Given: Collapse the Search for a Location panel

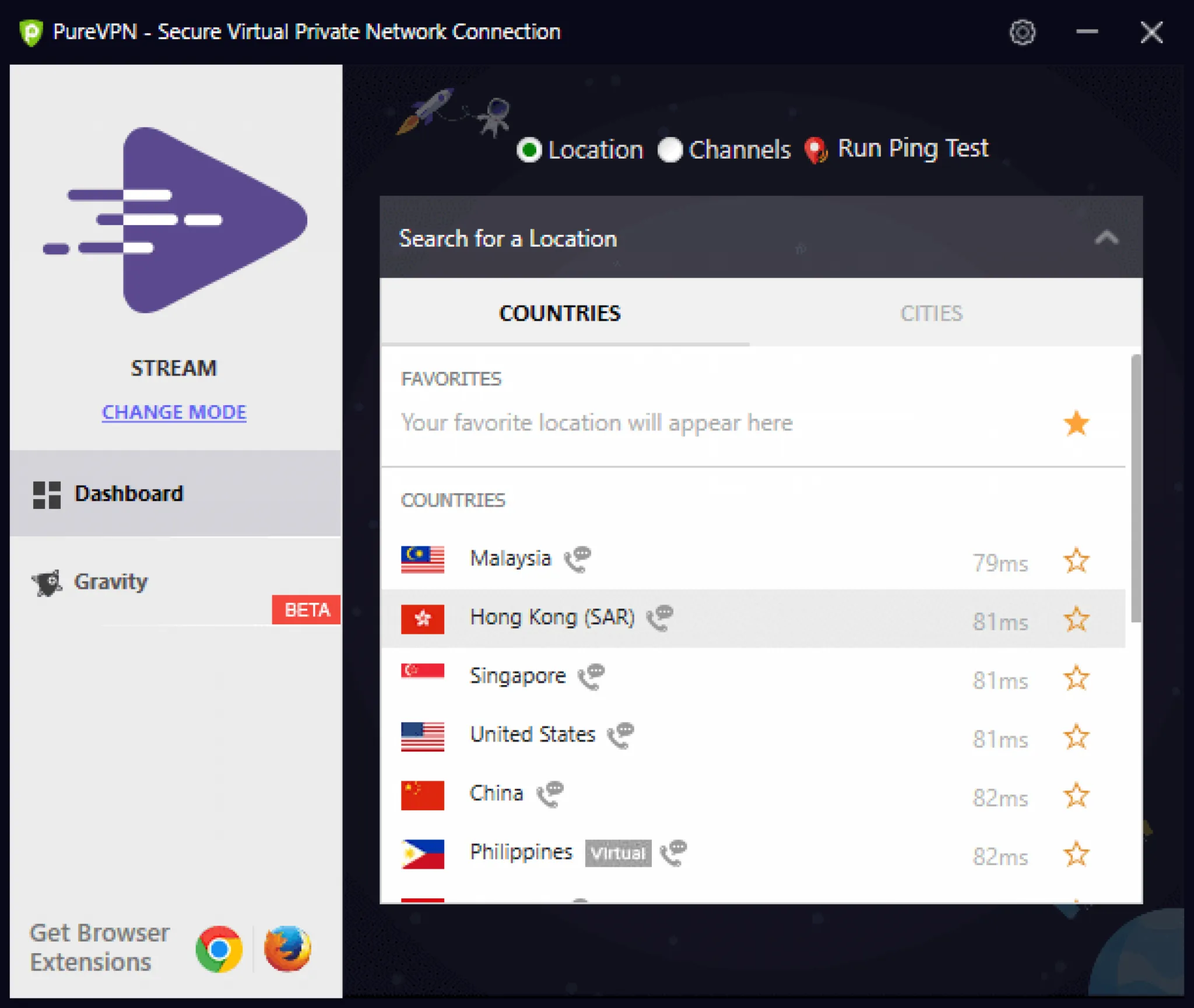Looking at the screenshot, I should [x=1107, y=238].
